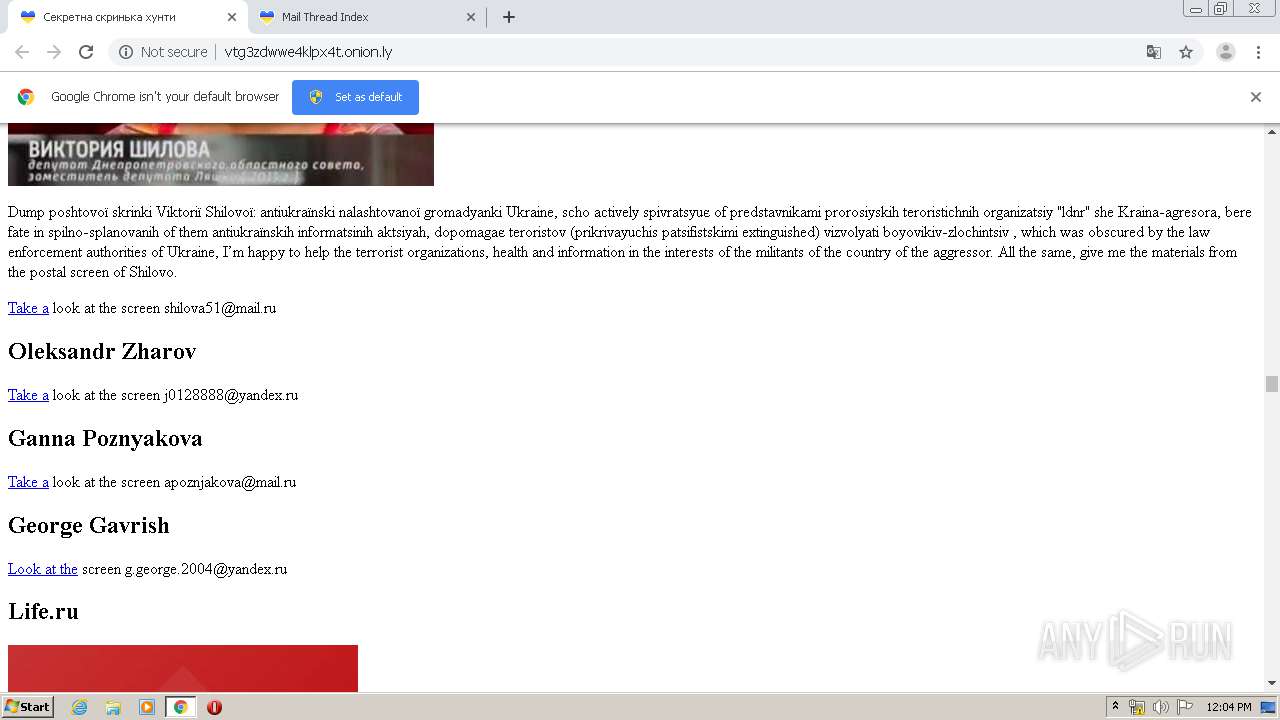1280x720 pixels.
Task: Show hidden system tray icons
Action: pyautogui.click(x=1115, y=707)
